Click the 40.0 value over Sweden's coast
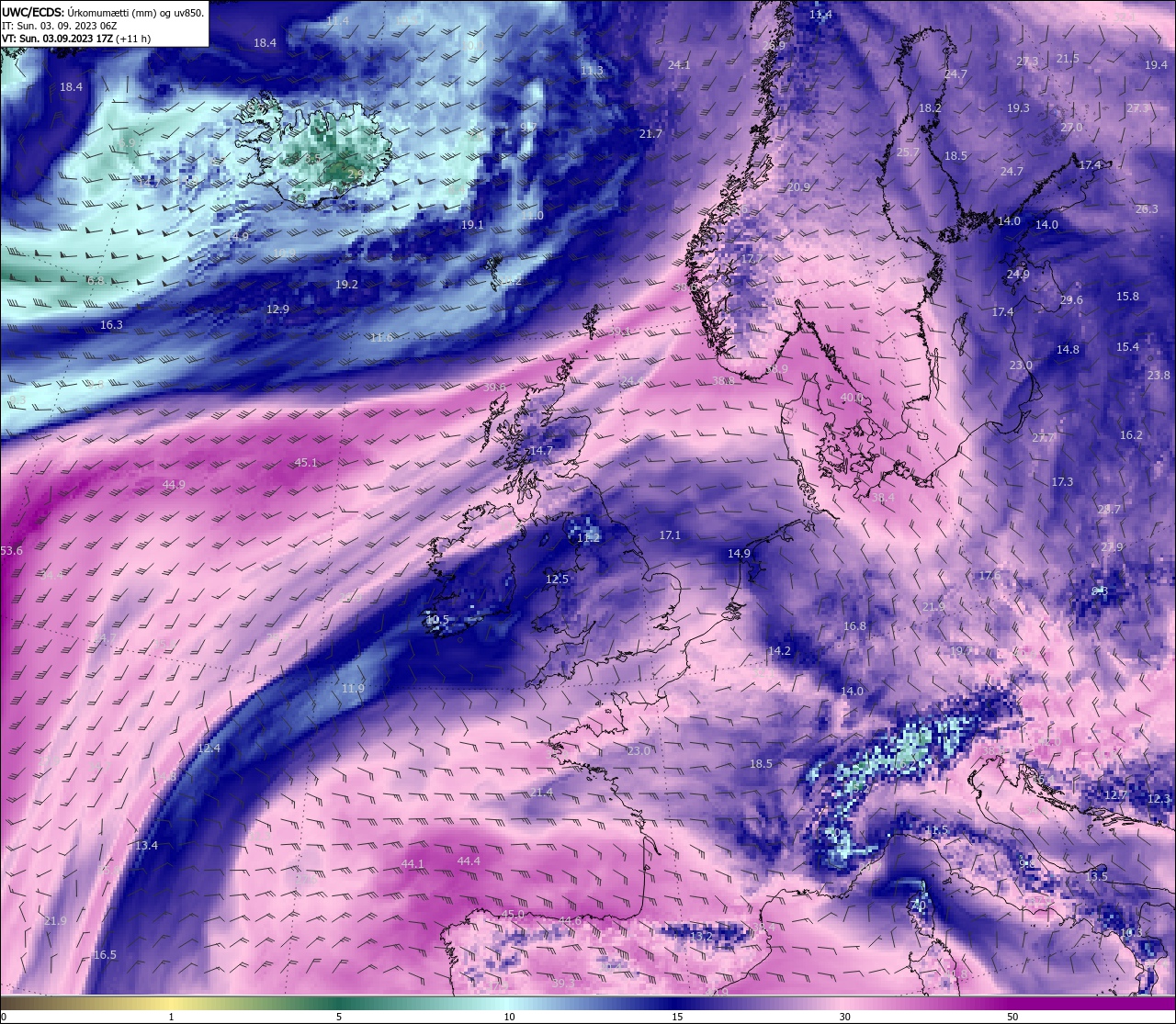Screen dimensions: 1176x1024 pos(852,399)
